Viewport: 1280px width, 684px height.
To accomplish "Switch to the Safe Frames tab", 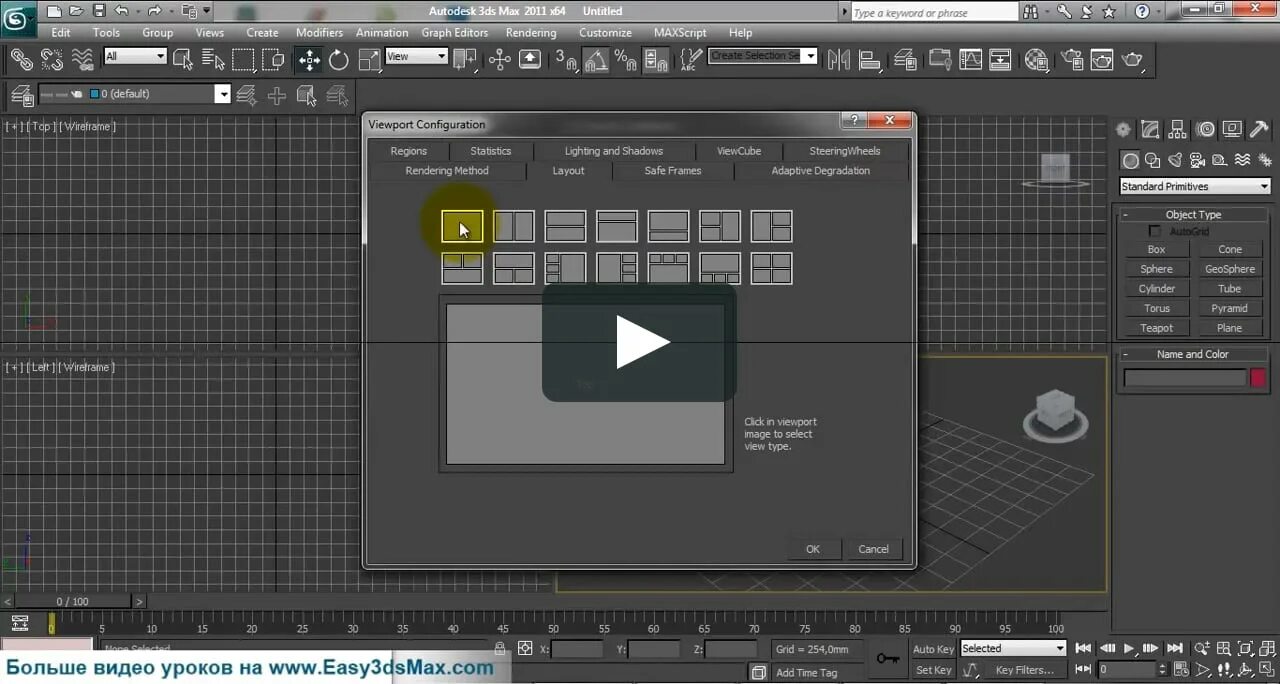I will (672, 170).
